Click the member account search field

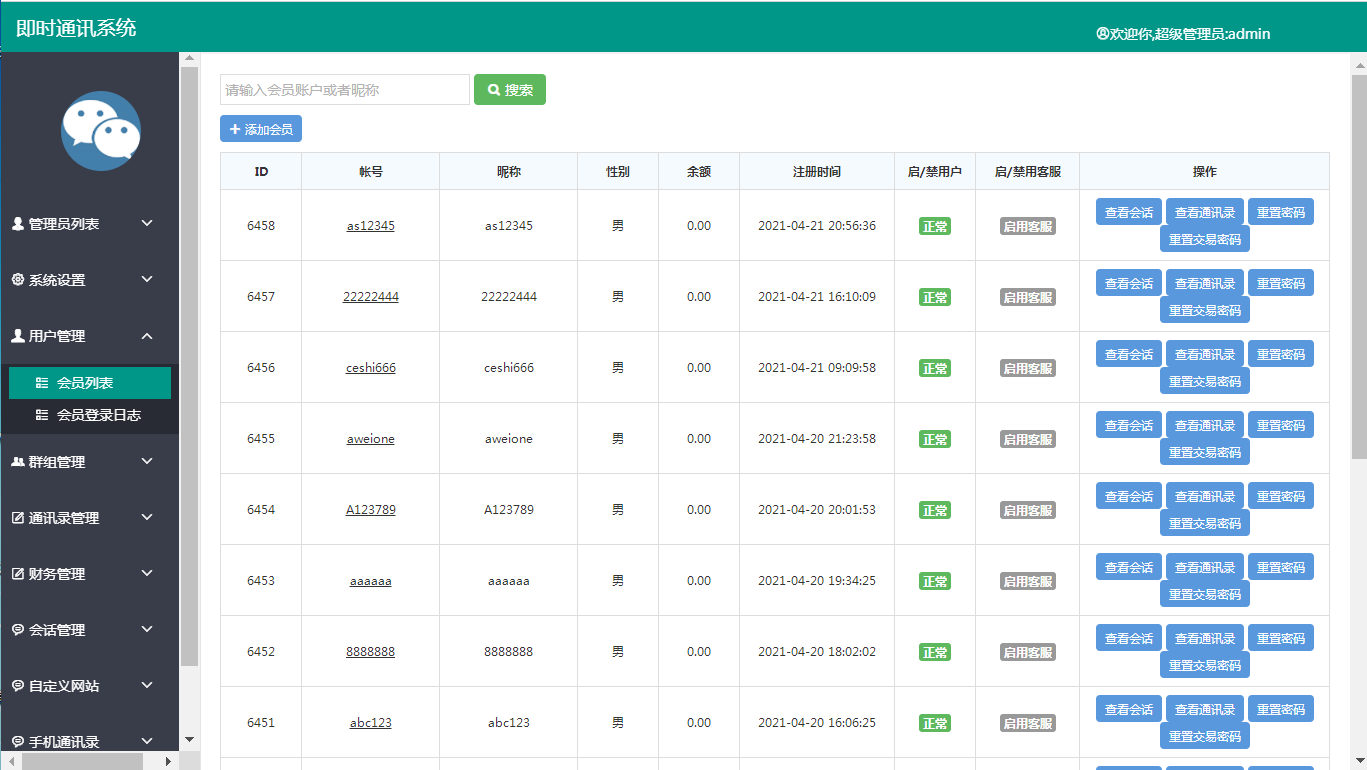[344, 90]
